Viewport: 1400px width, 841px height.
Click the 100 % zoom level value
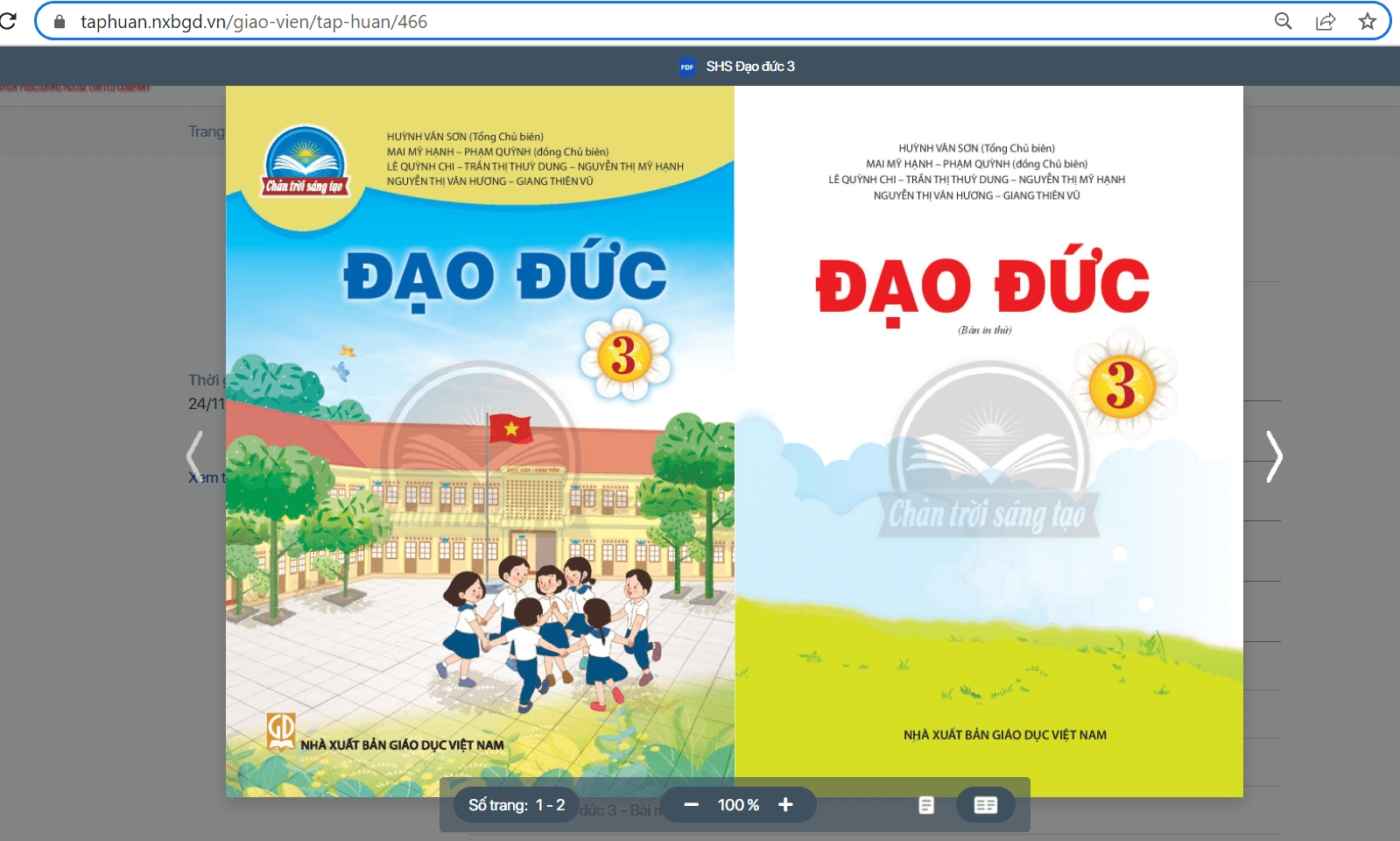738,805
